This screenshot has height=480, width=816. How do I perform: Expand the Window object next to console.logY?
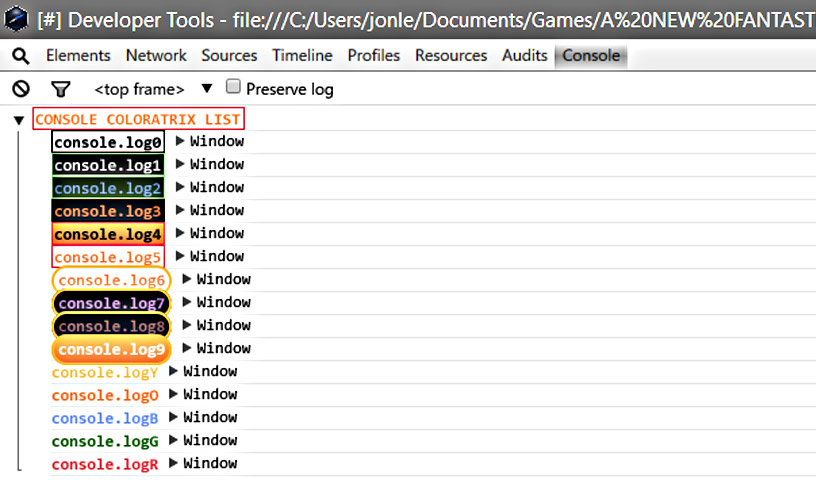click(173, 370)
